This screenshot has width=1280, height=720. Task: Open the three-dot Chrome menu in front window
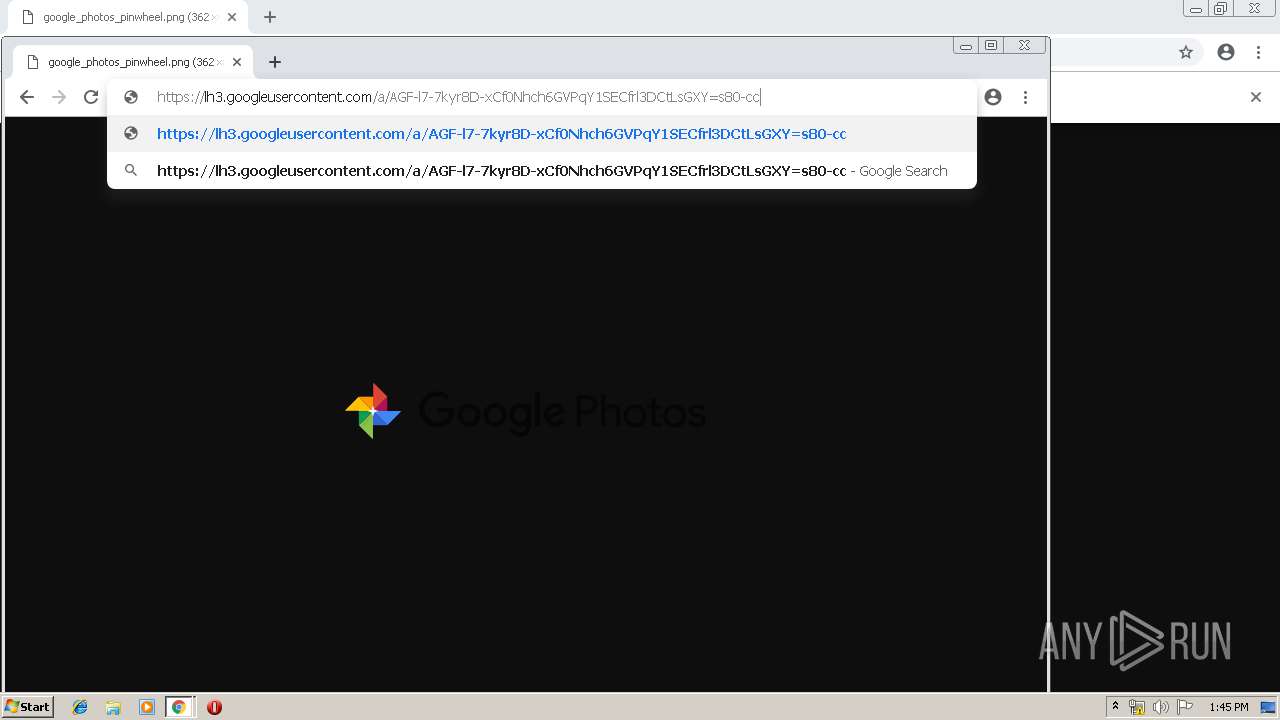[1025, 97]
